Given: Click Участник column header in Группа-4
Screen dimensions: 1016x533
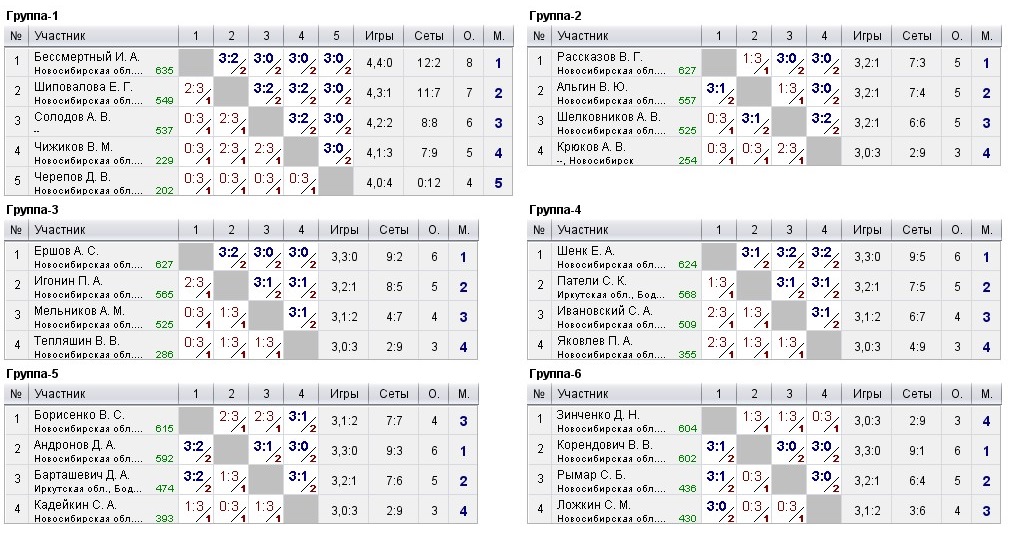Looking at the screenshot, I should coord(582,230).
